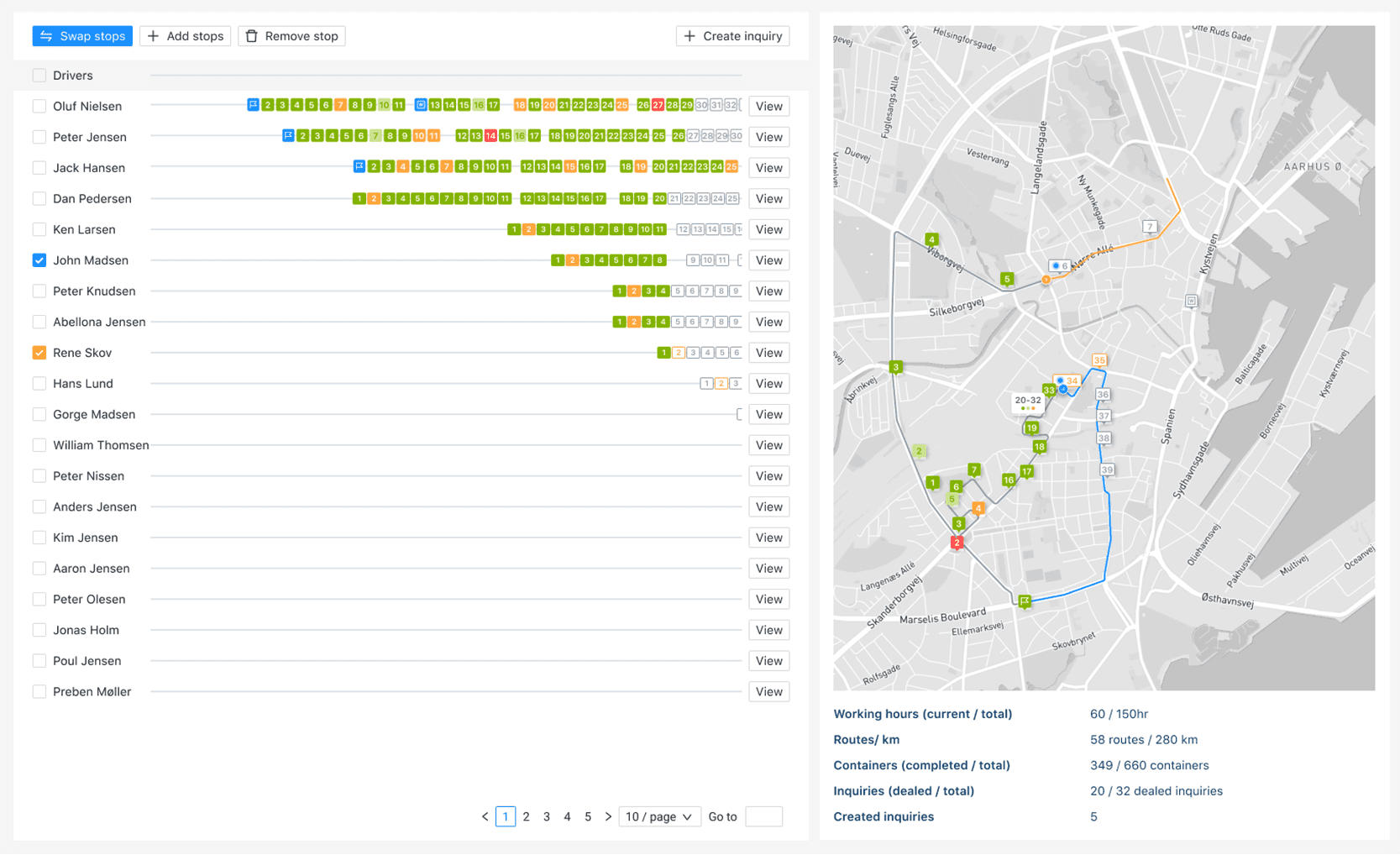Screen dimensions: 1400x855
Task: Check Hans Lund's checkbox
Action: point(39,384)
